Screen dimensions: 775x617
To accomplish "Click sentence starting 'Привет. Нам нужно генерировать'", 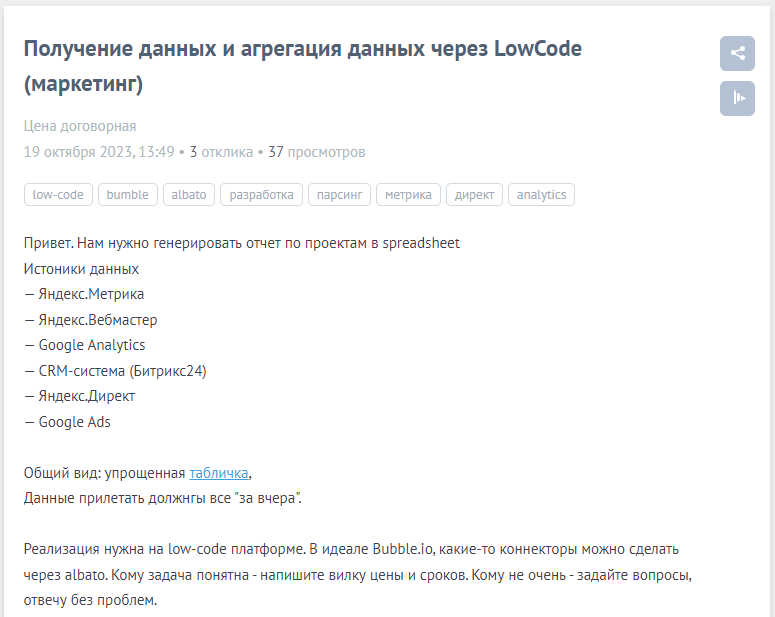I will pyautogui.click(x=242, y=243).
